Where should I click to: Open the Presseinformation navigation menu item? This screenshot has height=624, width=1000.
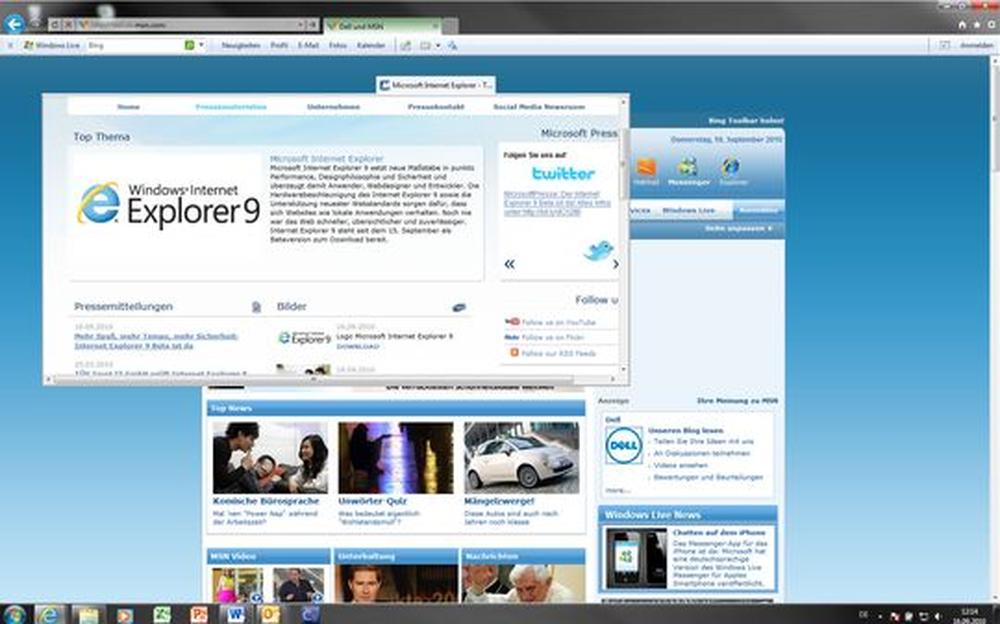(232, 104)
